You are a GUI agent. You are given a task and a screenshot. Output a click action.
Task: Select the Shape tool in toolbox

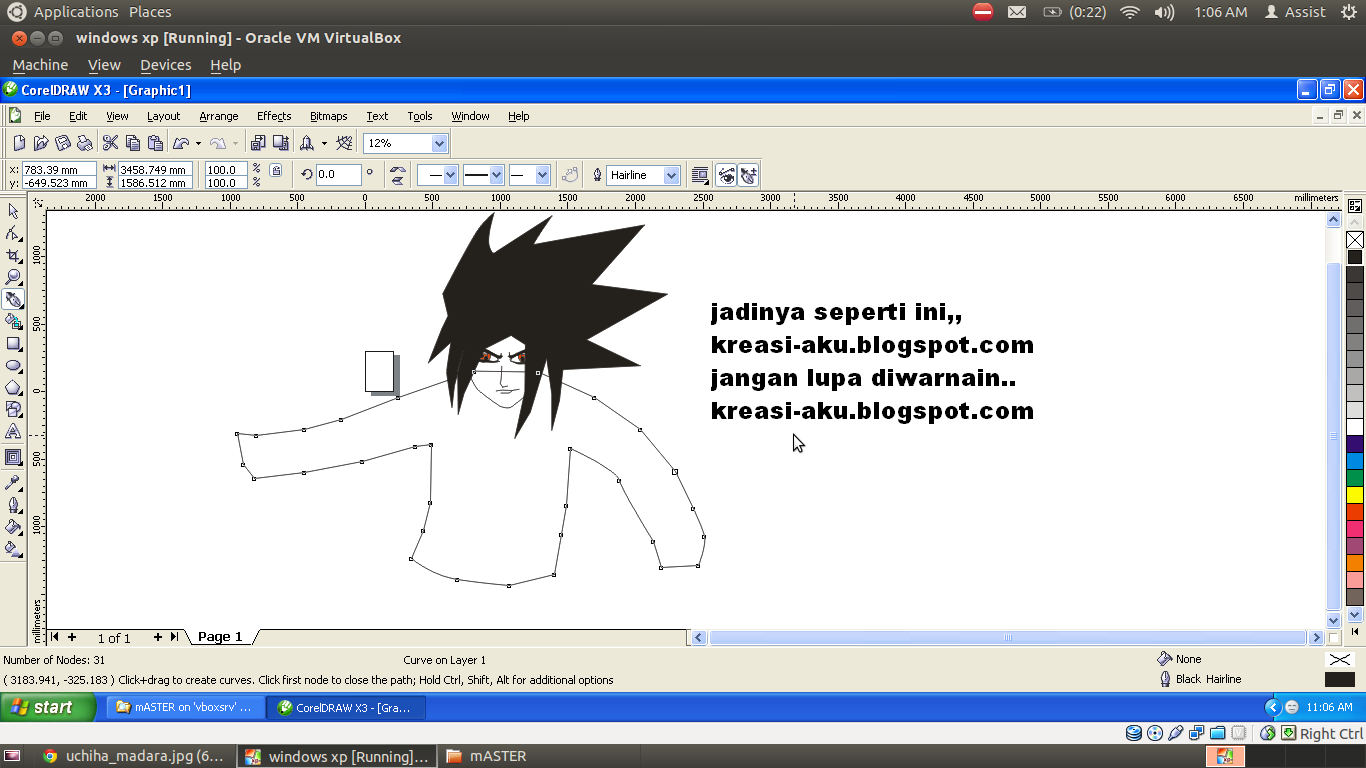(x=14, y=233)
